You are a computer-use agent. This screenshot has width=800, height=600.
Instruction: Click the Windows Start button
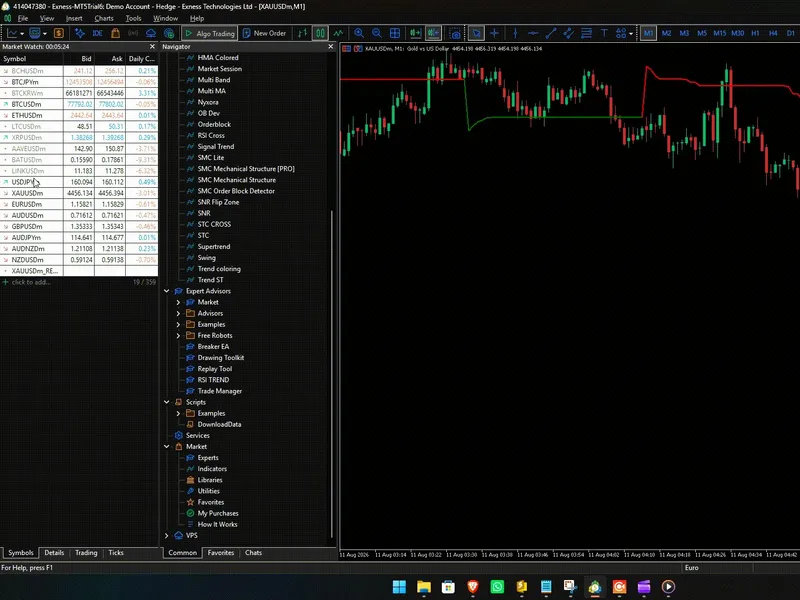399,587
